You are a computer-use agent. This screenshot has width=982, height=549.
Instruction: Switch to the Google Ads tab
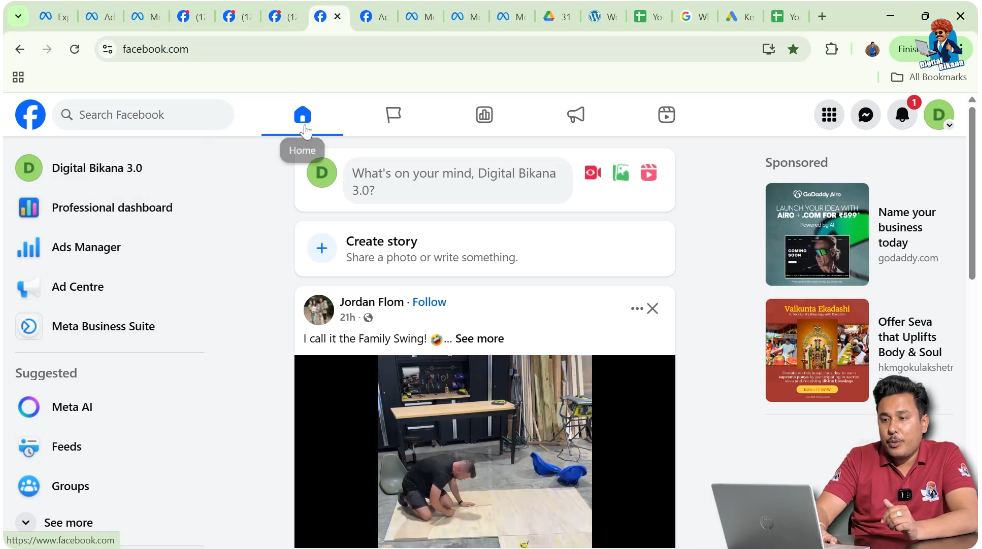pyautogui.click(x=740, y=17)
